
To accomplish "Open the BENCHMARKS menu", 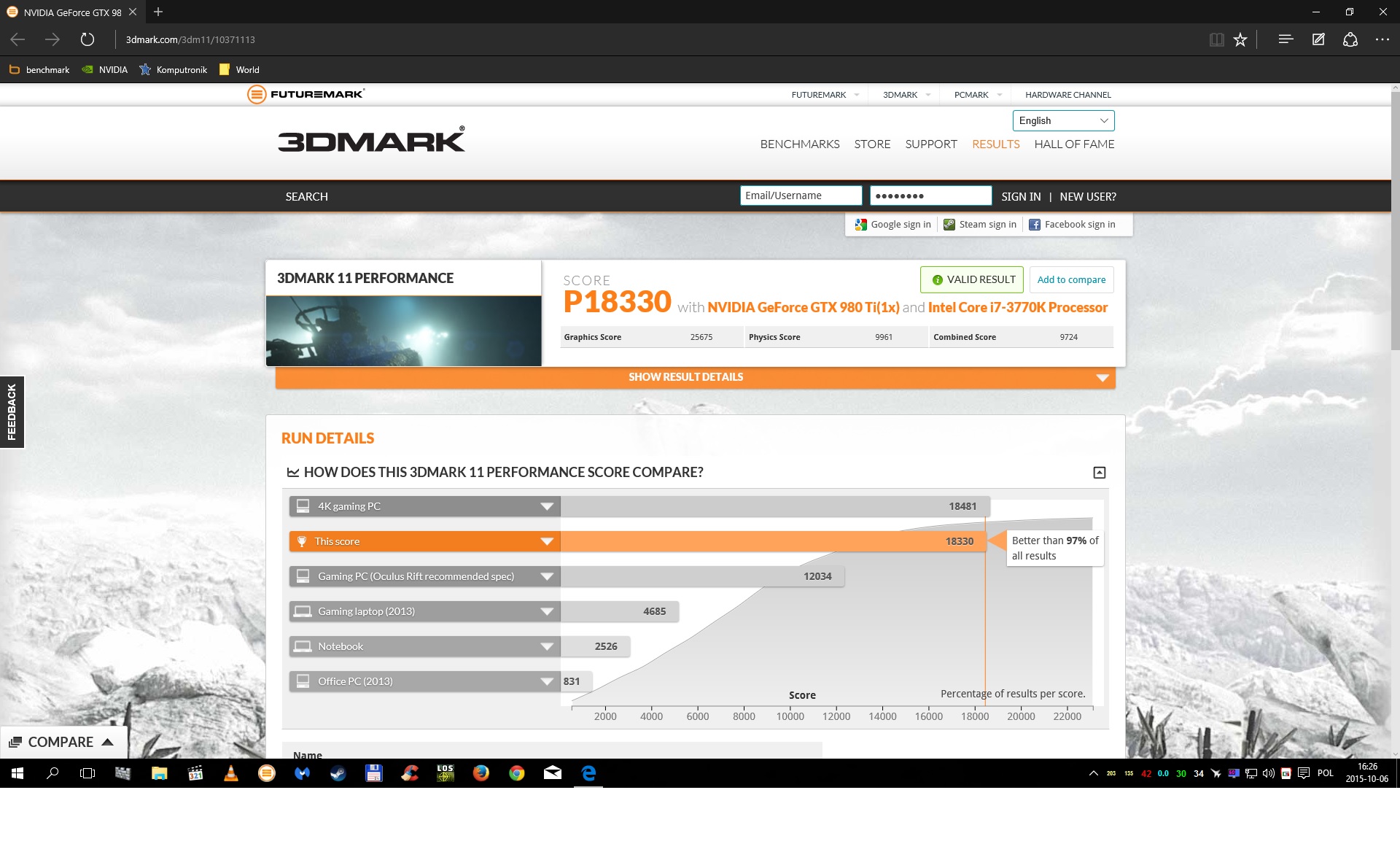I will pos(800,144).
